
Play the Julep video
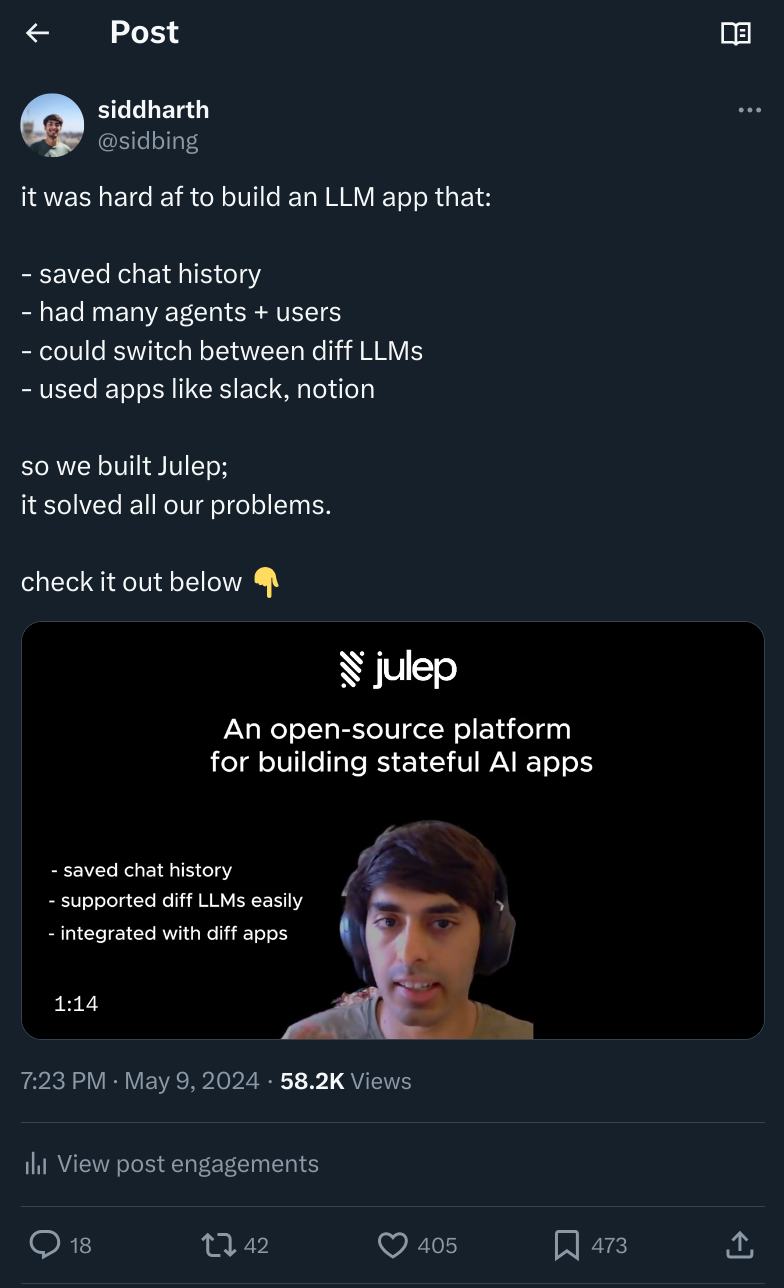pyautogui.click(x=392, y=830)
